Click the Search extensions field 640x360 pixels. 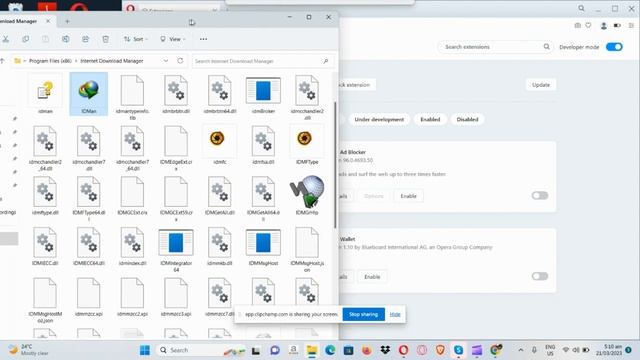pyautogui.click(x=495, y=47)
